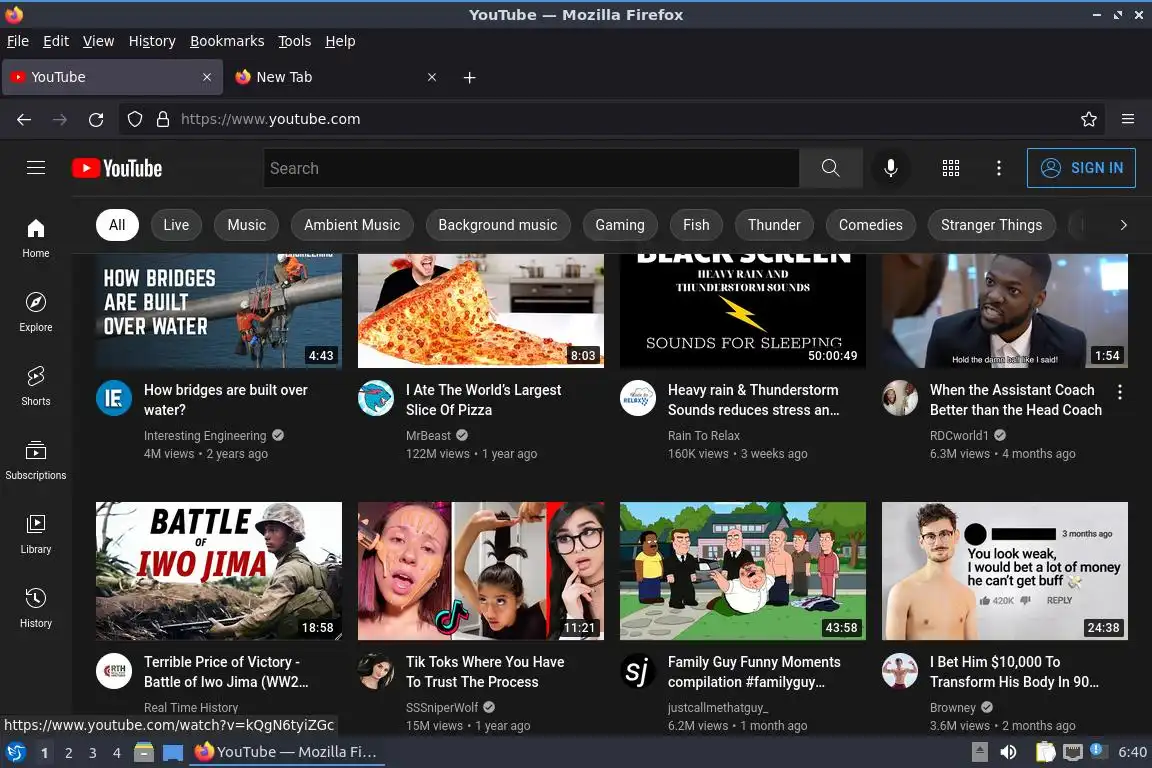Show more category chips with right arrow
Image resolution: width=1152 pixels, height=768 pixels.
1123,225
